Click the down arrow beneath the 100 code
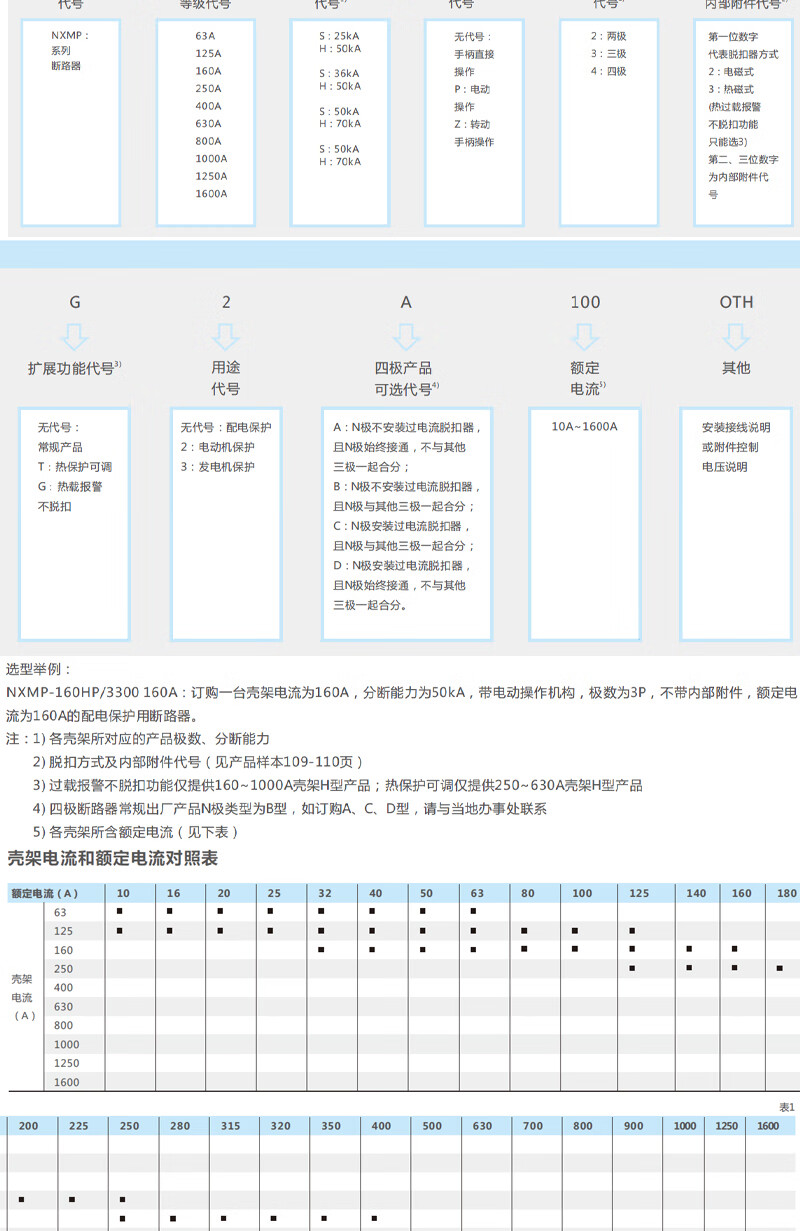The width and height of the screenshot is (800, 1231). tap(585, 334)
